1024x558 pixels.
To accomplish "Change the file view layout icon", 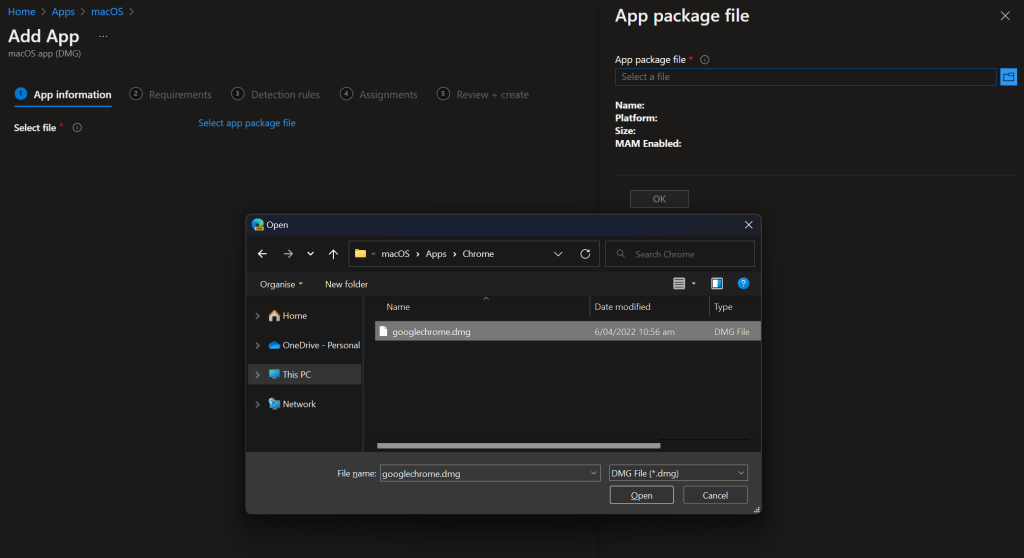I will click(679, 284).
